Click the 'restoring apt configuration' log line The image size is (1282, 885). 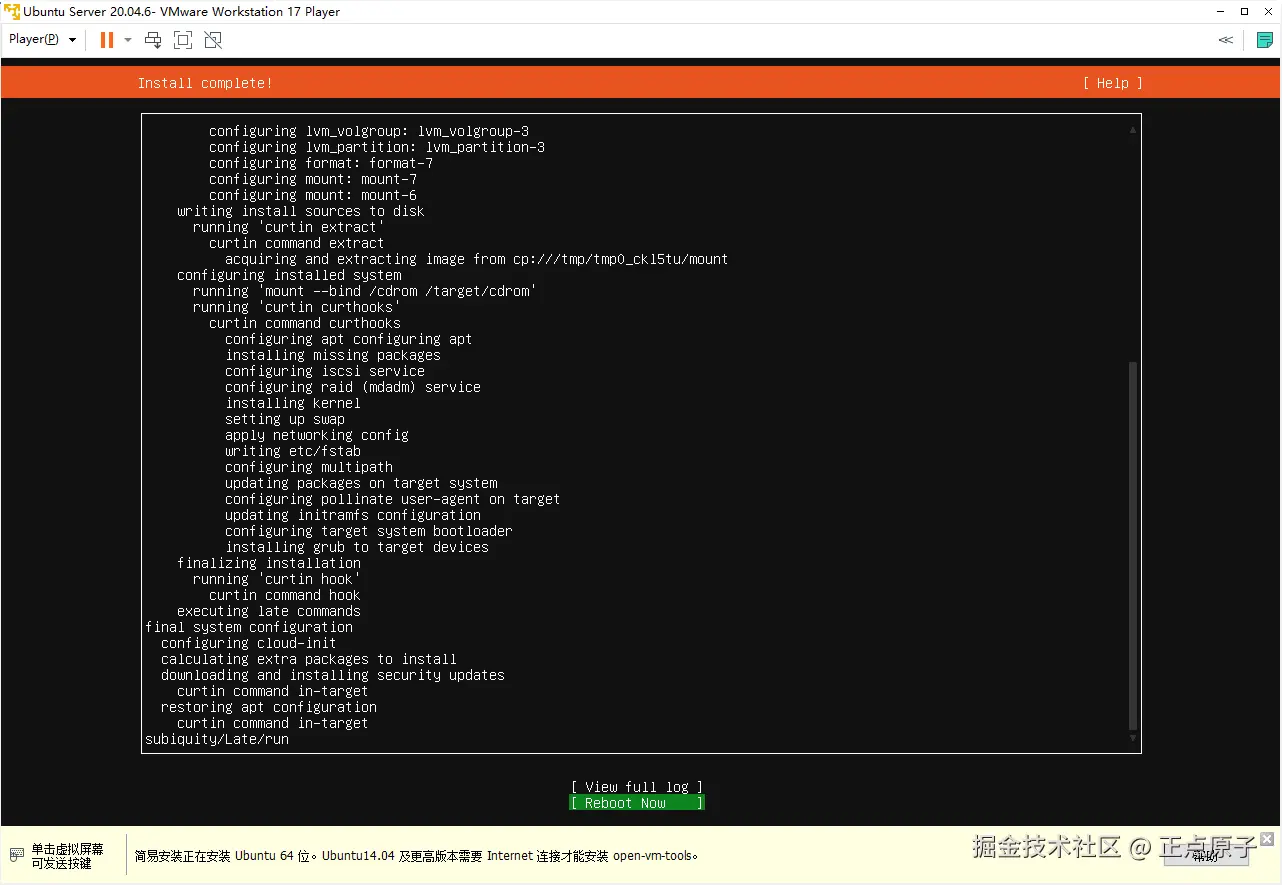coord(269,707)
